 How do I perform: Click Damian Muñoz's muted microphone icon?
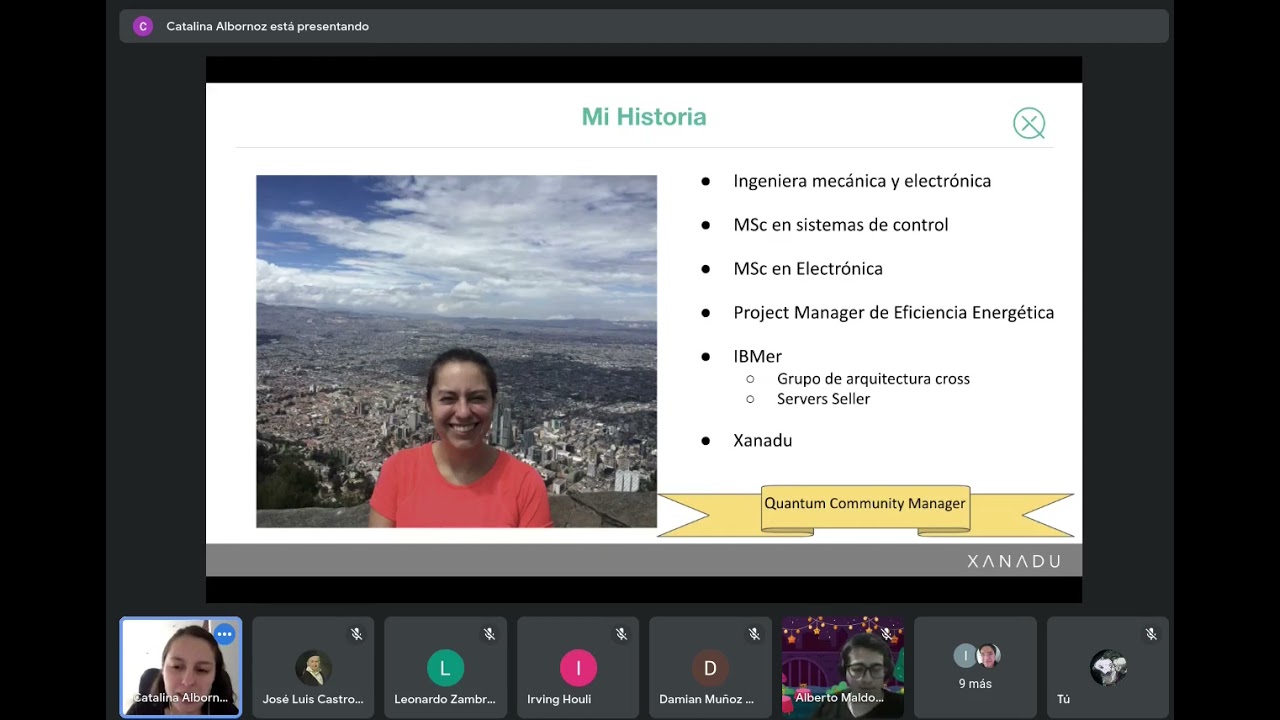click(754, 634)
